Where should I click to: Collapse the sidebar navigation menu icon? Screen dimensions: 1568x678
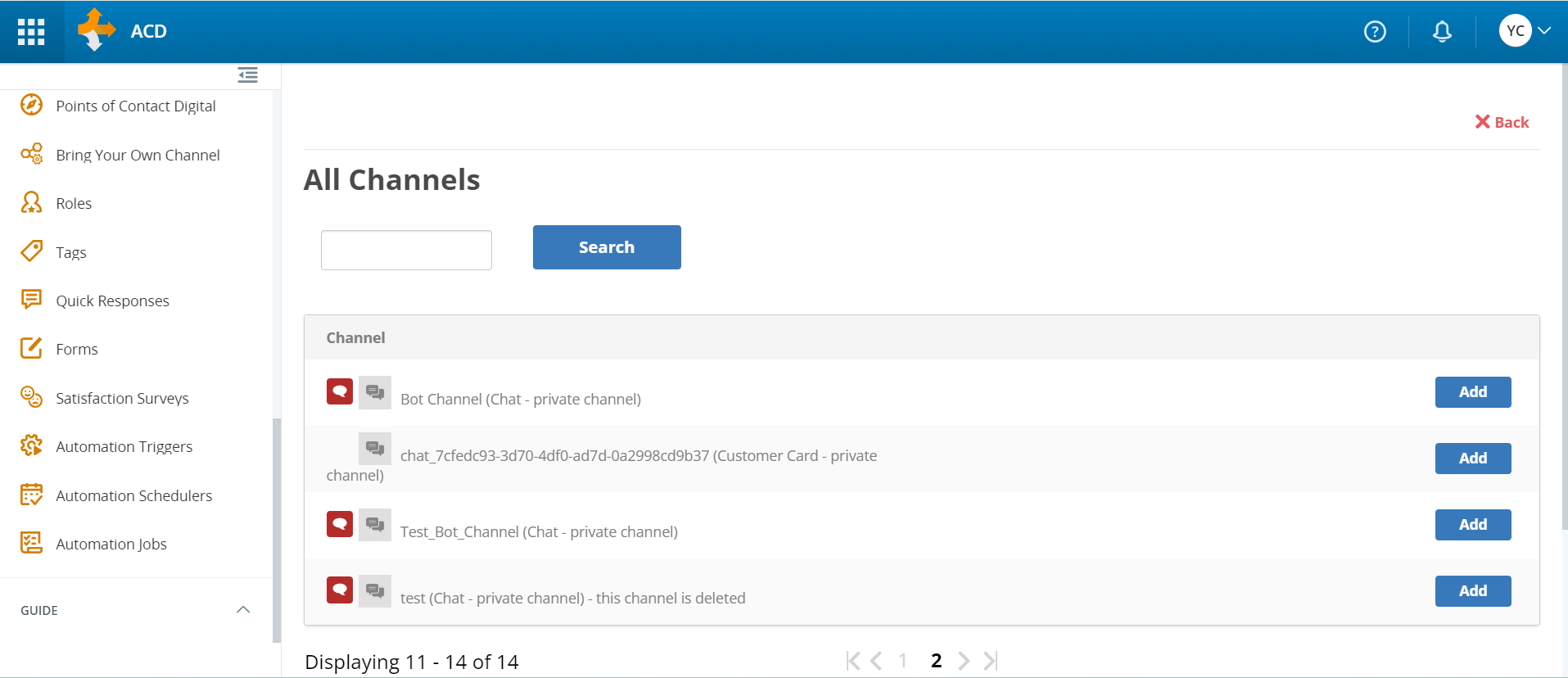[247, 75]
